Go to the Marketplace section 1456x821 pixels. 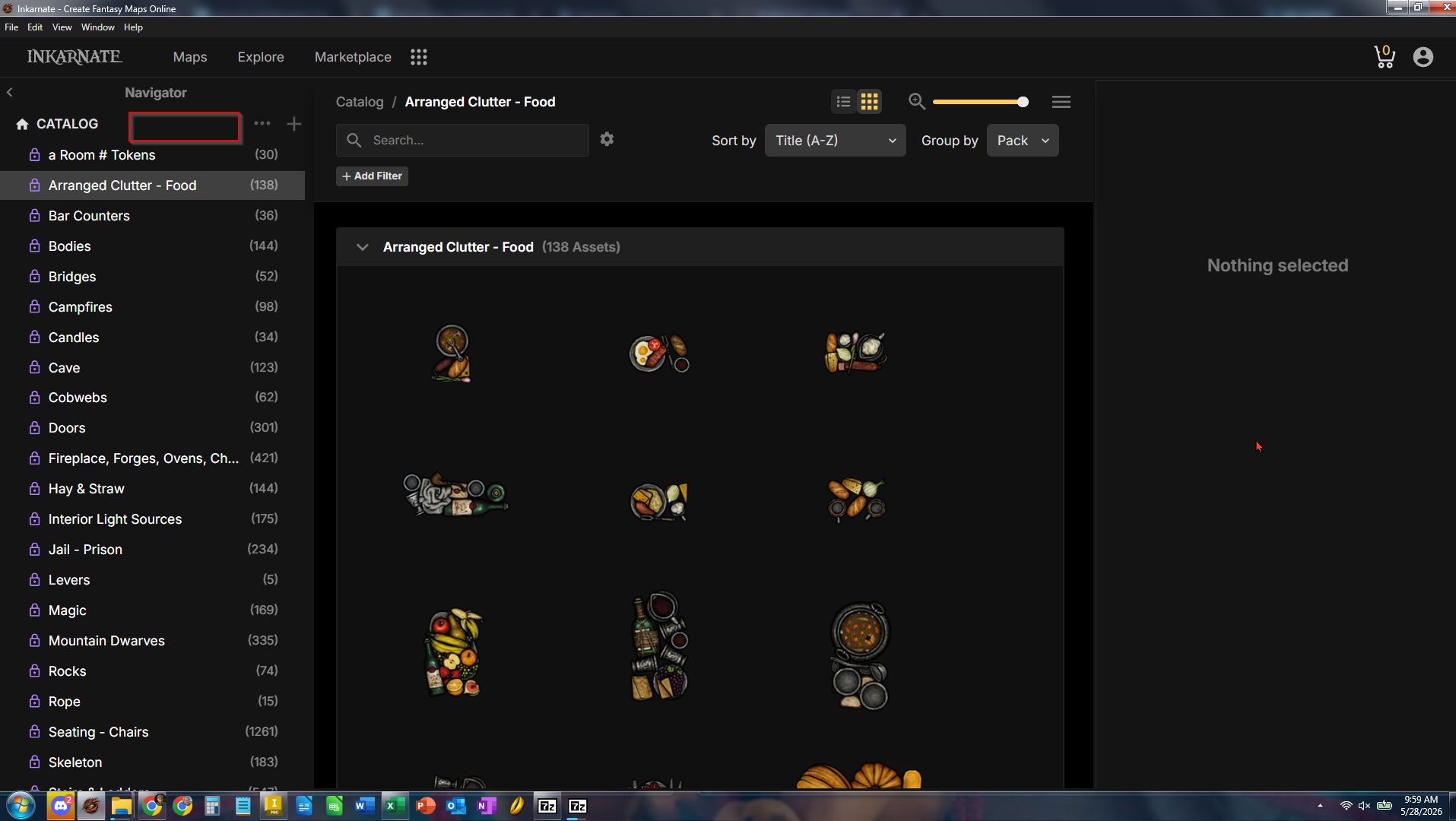click(353, 57)
